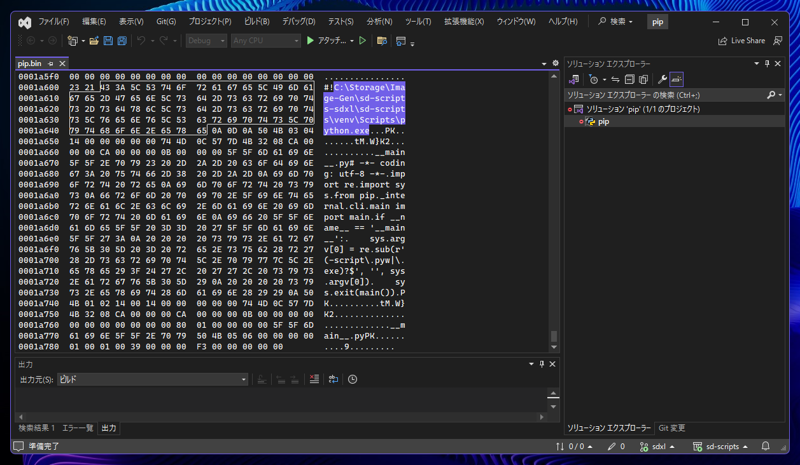Open the editor tab list dropdown arrow
This screenshot has width=800, height=465.
pyautogui.click(x=544, y=63)
